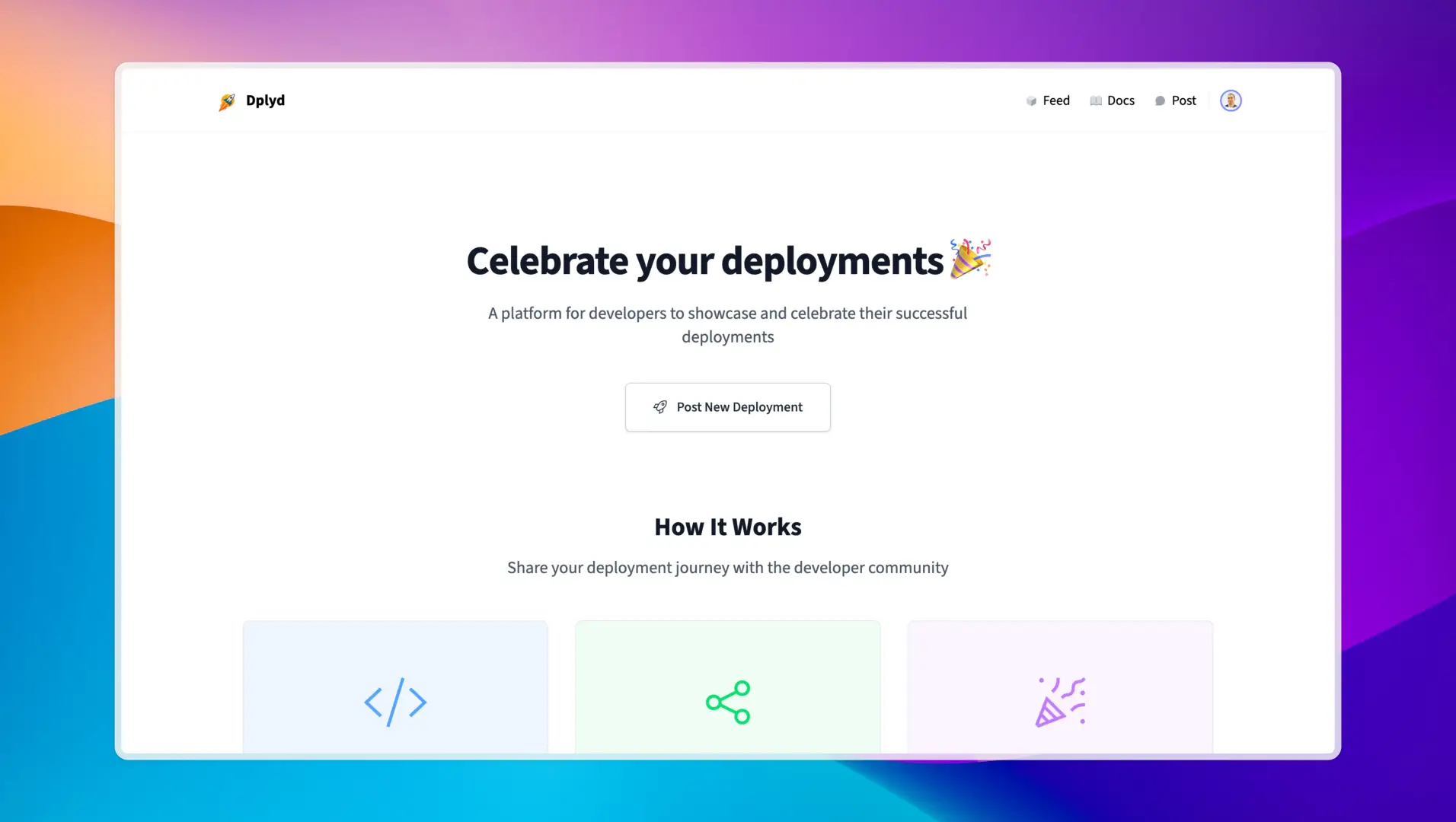Click the purple party popper icon
This screenshot has height=822, width=1456.
click(x=1060, y=702)
